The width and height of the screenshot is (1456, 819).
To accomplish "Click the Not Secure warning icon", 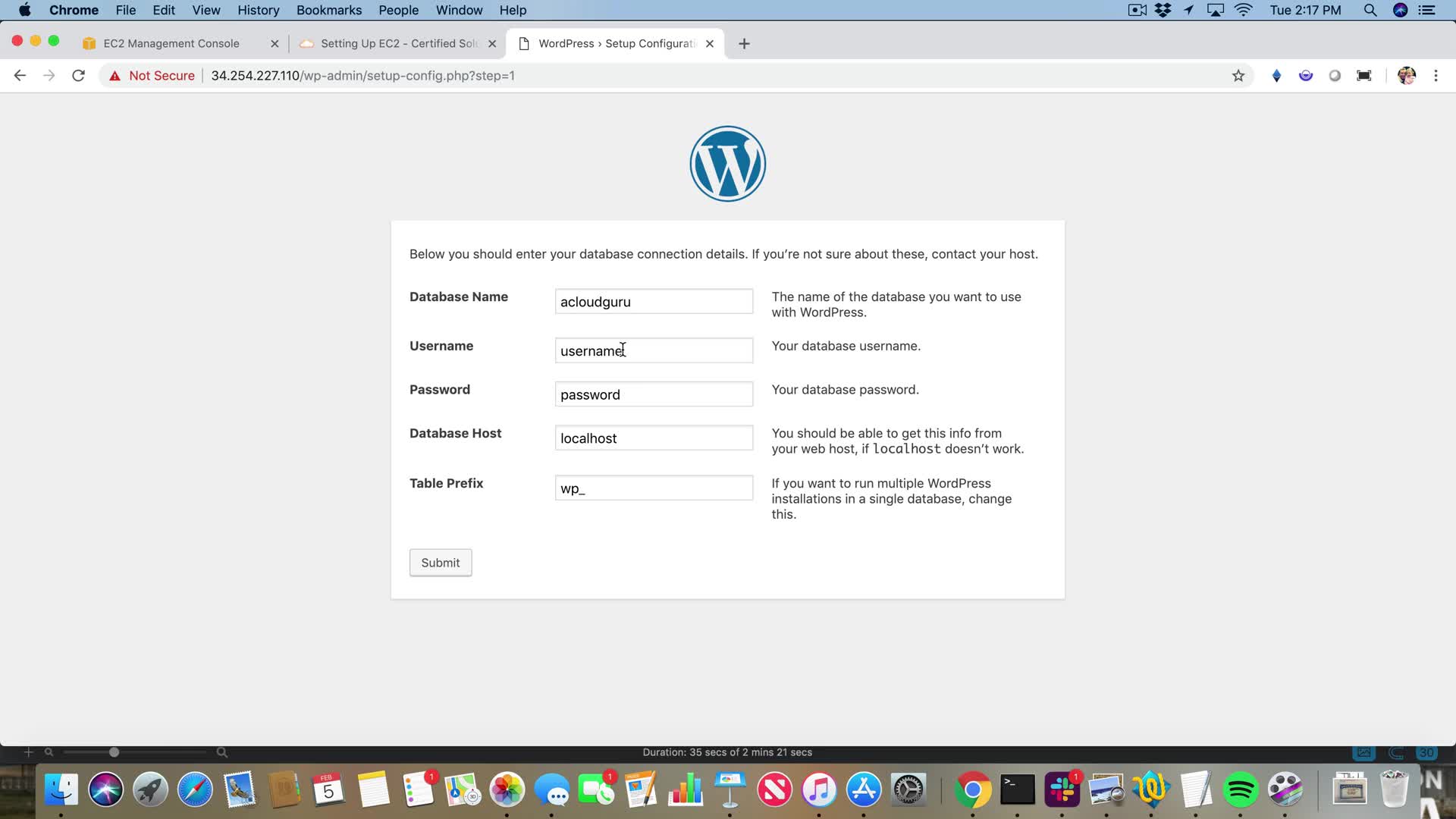I will click(x=115, y=76).
